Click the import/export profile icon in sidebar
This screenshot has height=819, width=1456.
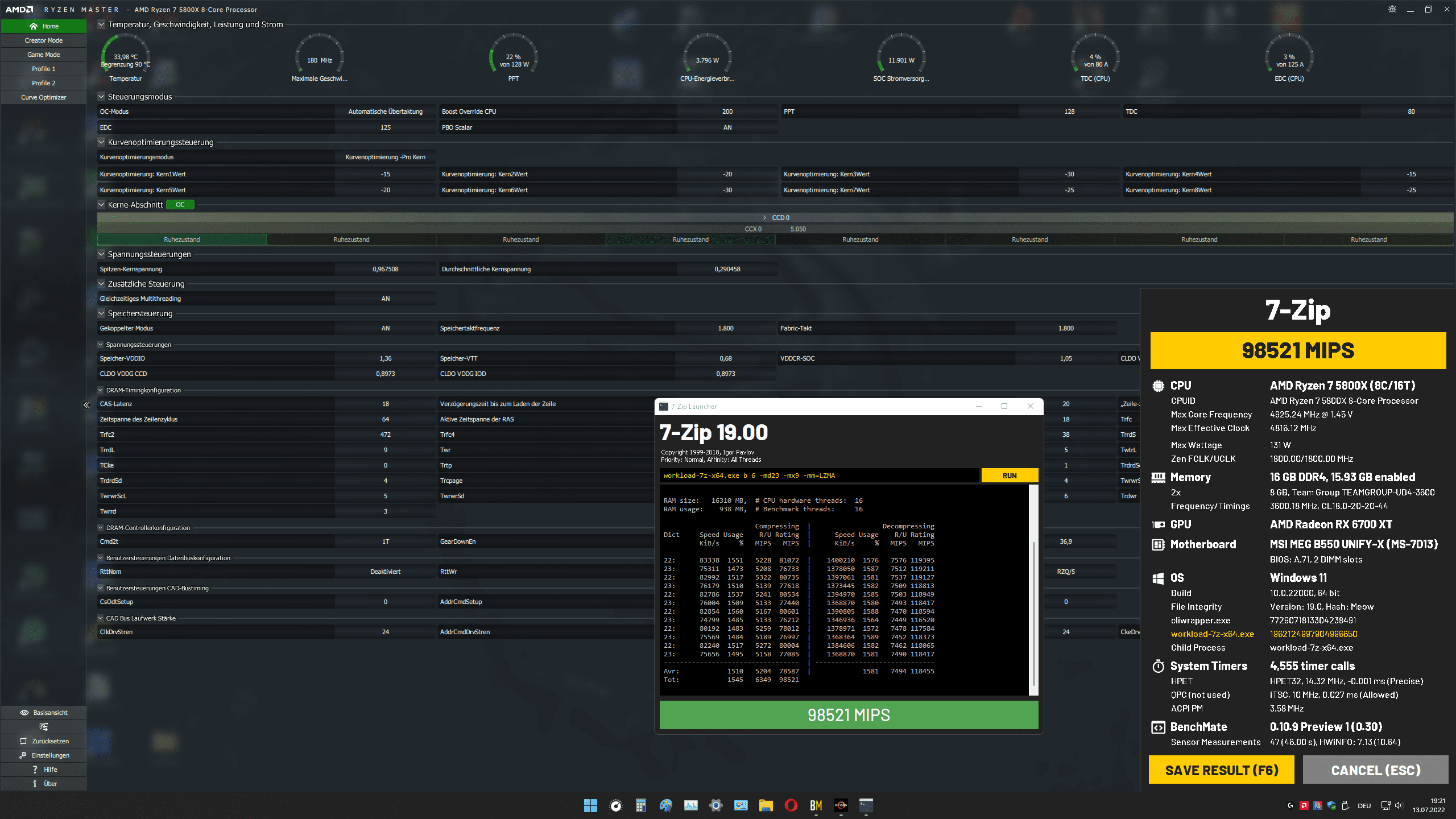click(x=44, y=727)
